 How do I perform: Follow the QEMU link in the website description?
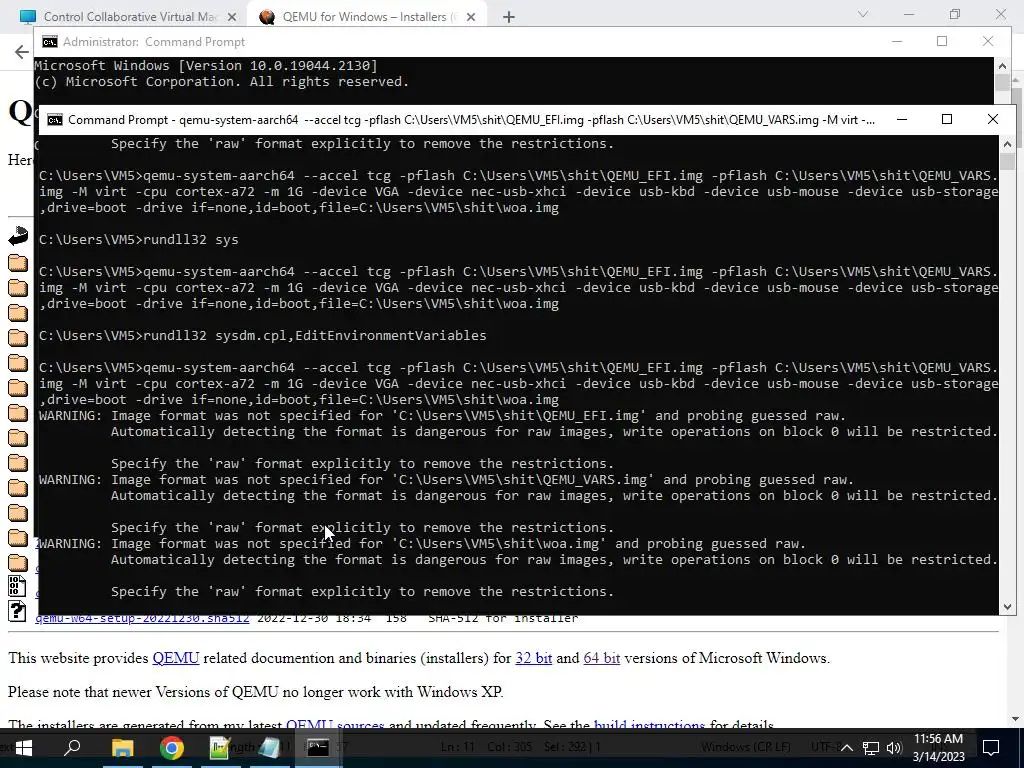click(176, 658)
